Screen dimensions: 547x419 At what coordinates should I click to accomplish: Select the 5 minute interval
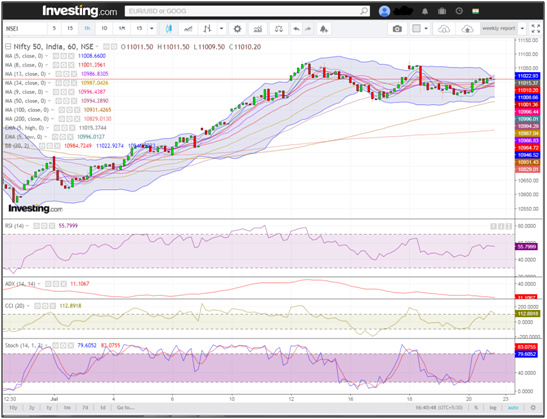coord(54,29)
